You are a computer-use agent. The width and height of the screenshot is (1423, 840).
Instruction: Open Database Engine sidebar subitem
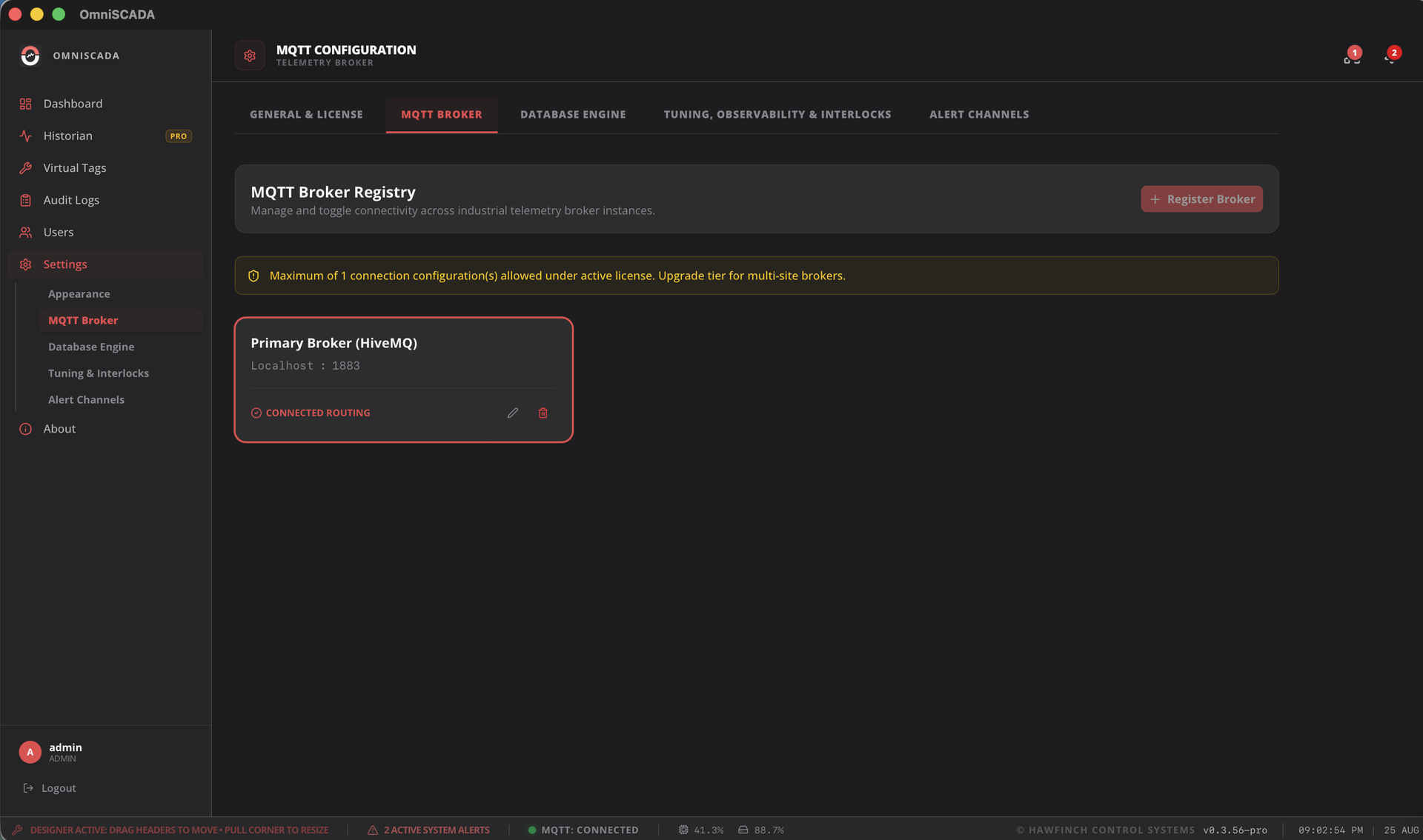click(91, 347)
